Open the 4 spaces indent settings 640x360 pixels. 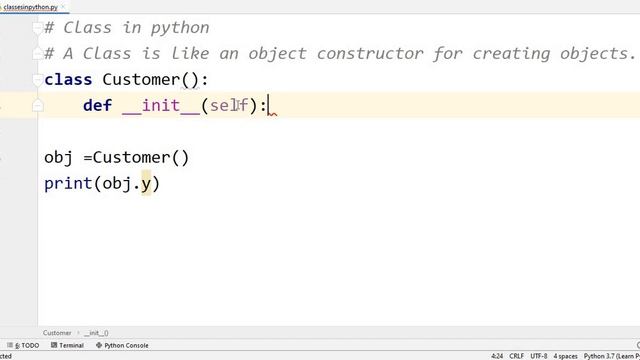click(x=565, y=356)
